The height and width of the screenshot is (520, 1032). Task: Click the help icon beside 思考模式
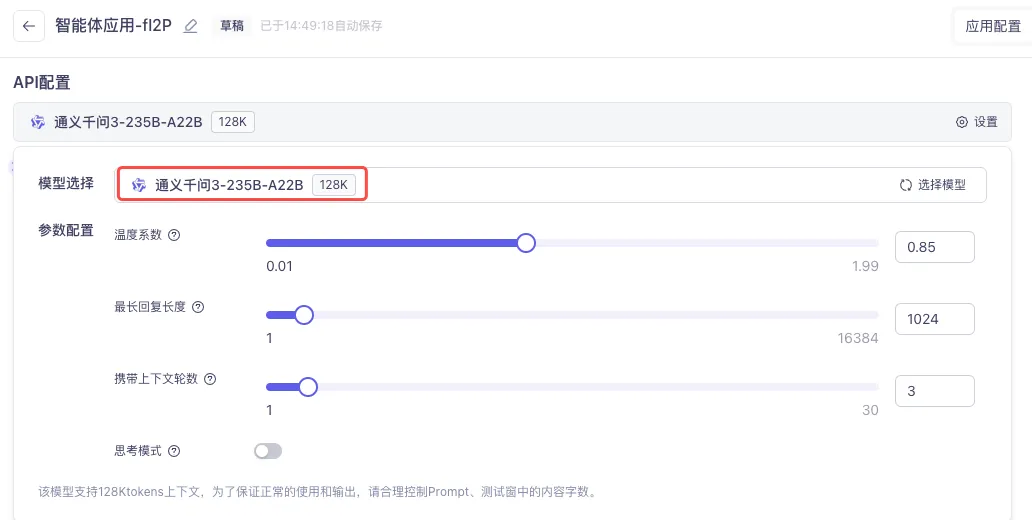[174, 451]
